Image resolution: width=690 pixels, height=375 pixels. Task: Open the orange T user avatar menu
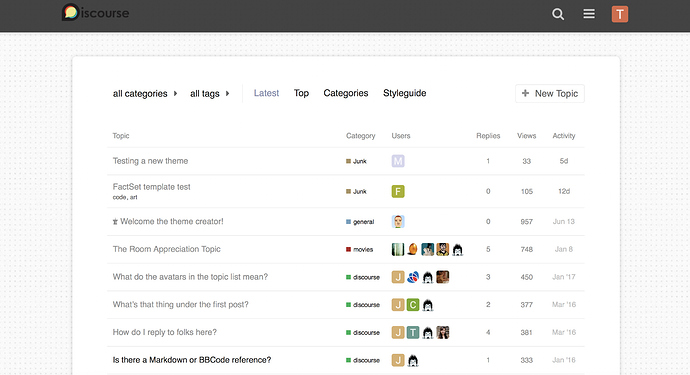click(x=620, y=14)
